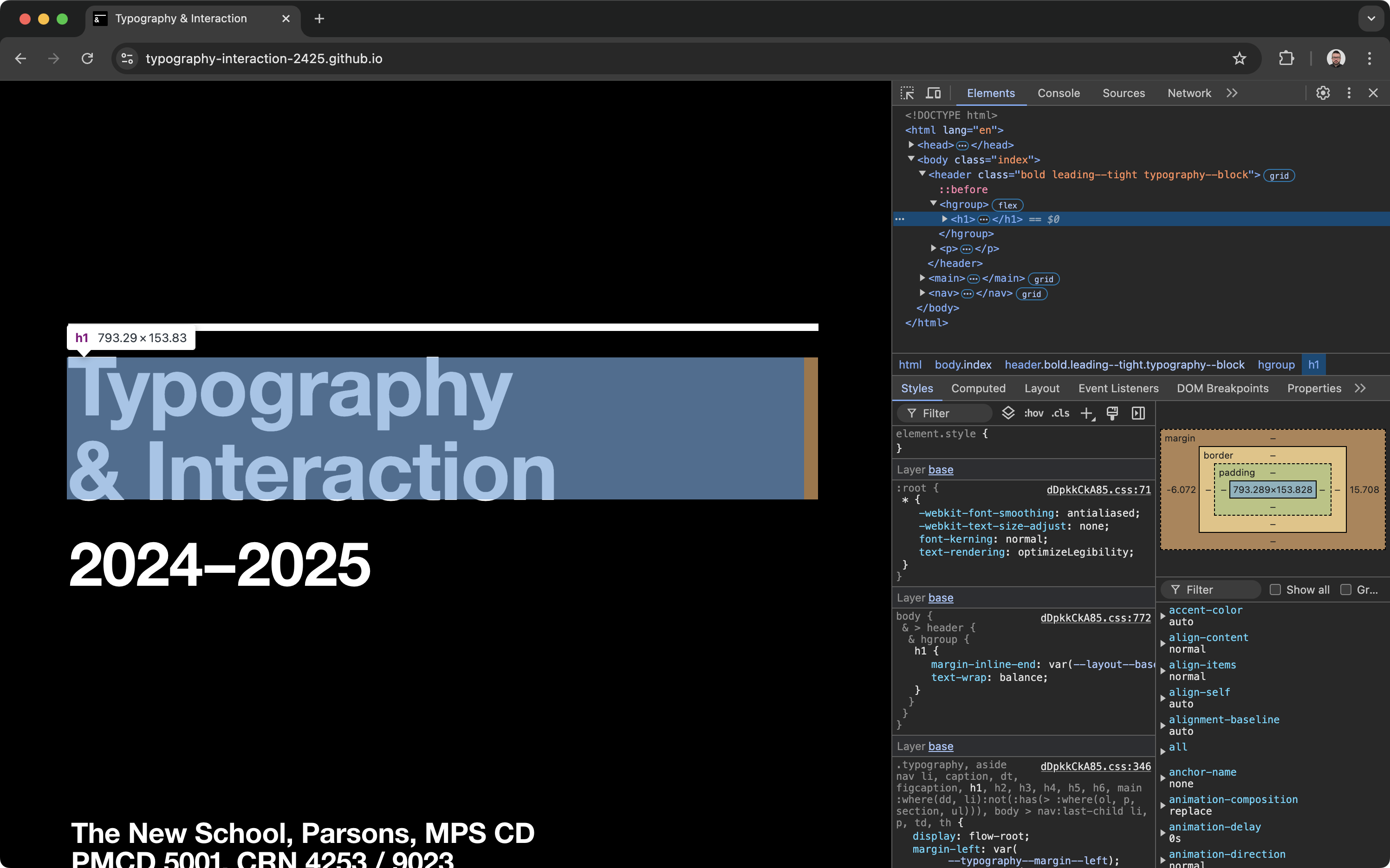Enable the Group checkbox in computed pane
The width and height of the screenshot is (1390, 868).
[x=1345, y=589]
